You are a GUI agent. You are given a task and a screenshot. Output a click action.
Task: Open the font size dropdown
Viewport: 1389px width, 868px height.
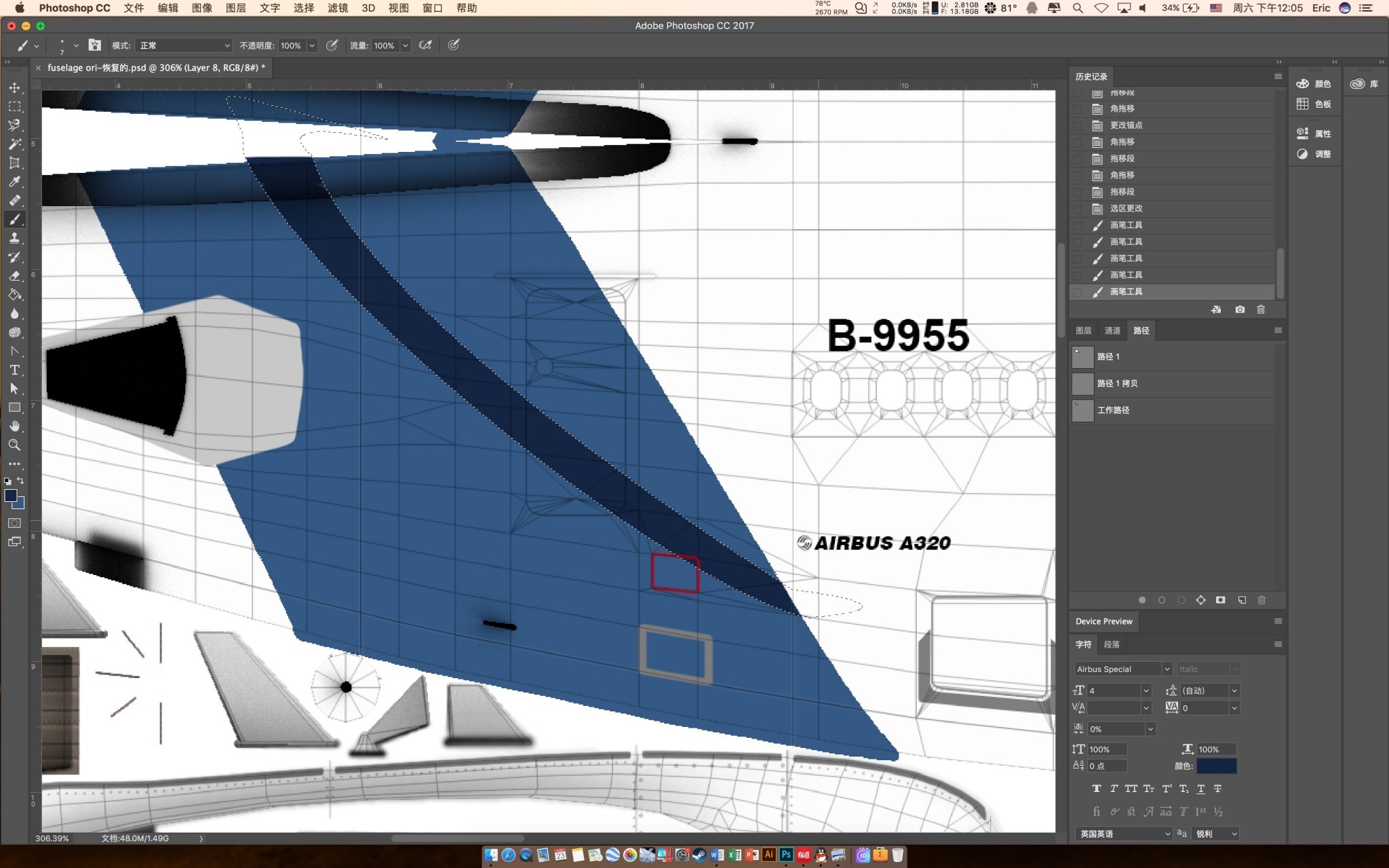click(x=1146, y=690)
